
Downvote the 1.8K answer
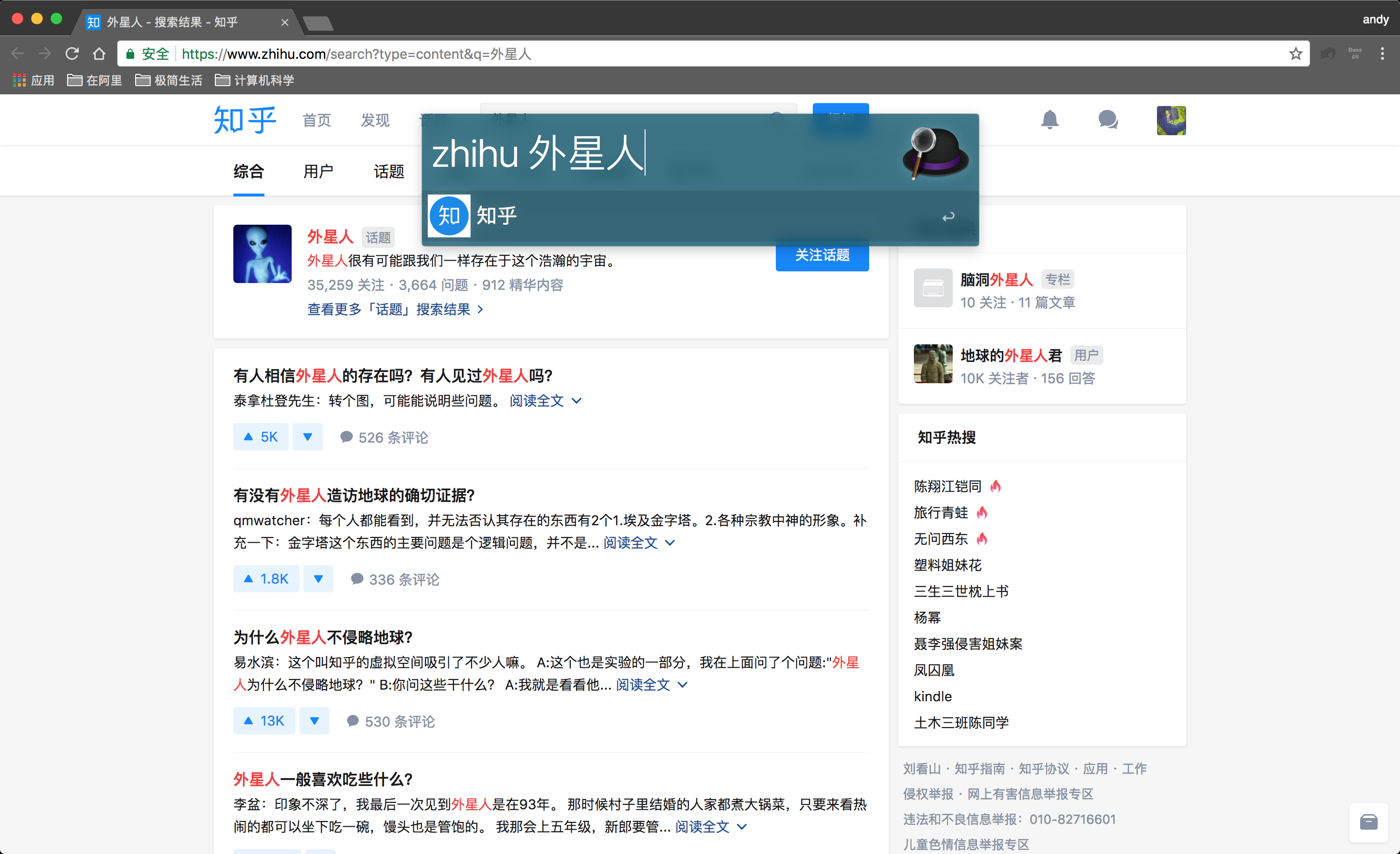point(318,579)
